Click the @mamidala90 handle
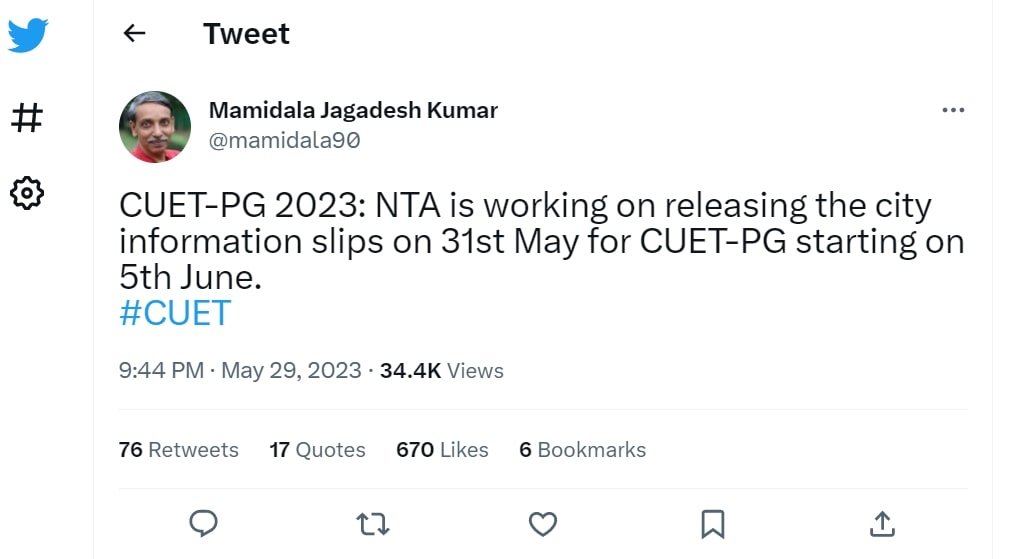 pos(284,141)
